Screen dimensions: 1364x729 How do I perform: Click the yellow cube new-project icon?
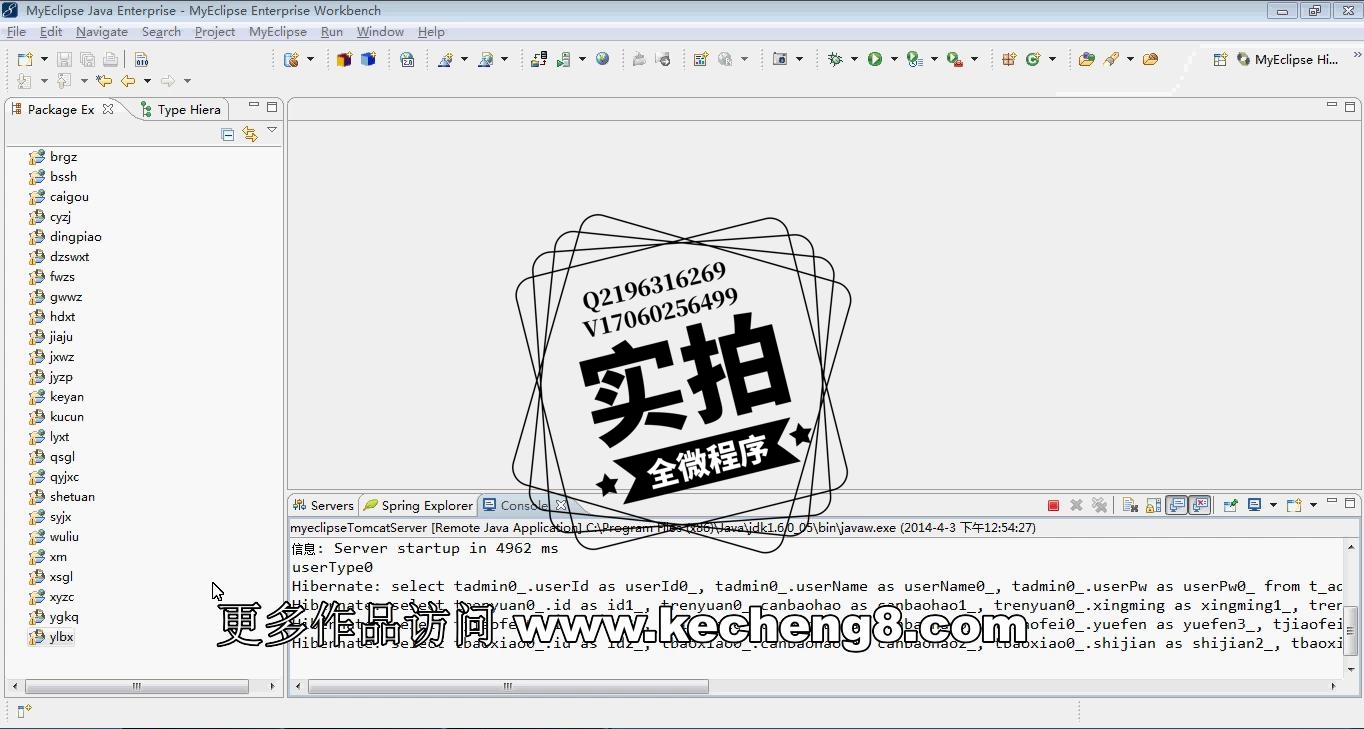point(344,60)
